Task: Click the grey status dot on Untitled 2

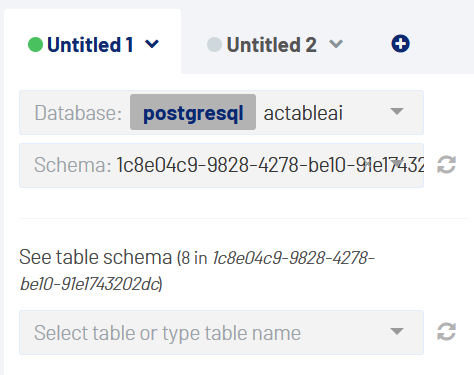Action: (214, 44)
